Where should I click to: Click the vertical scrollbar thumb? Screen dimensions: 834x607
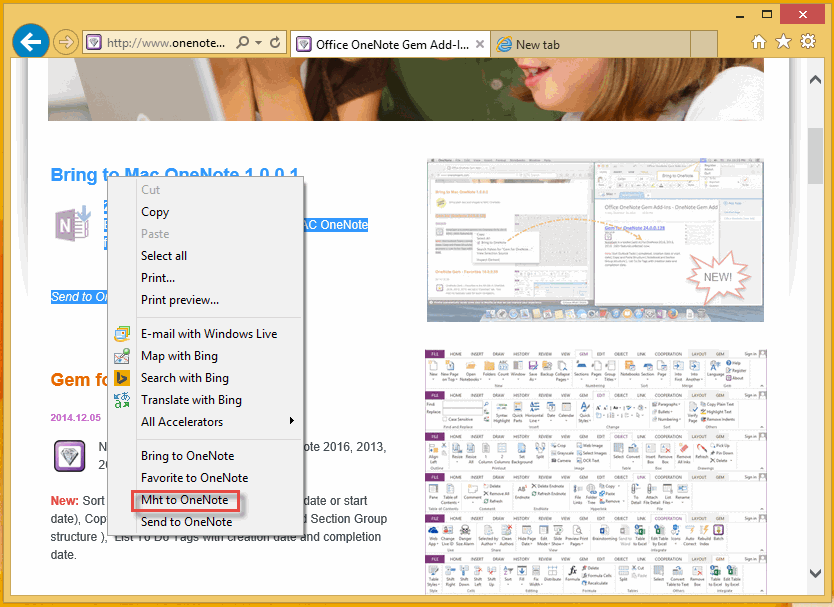coord(815,156)
